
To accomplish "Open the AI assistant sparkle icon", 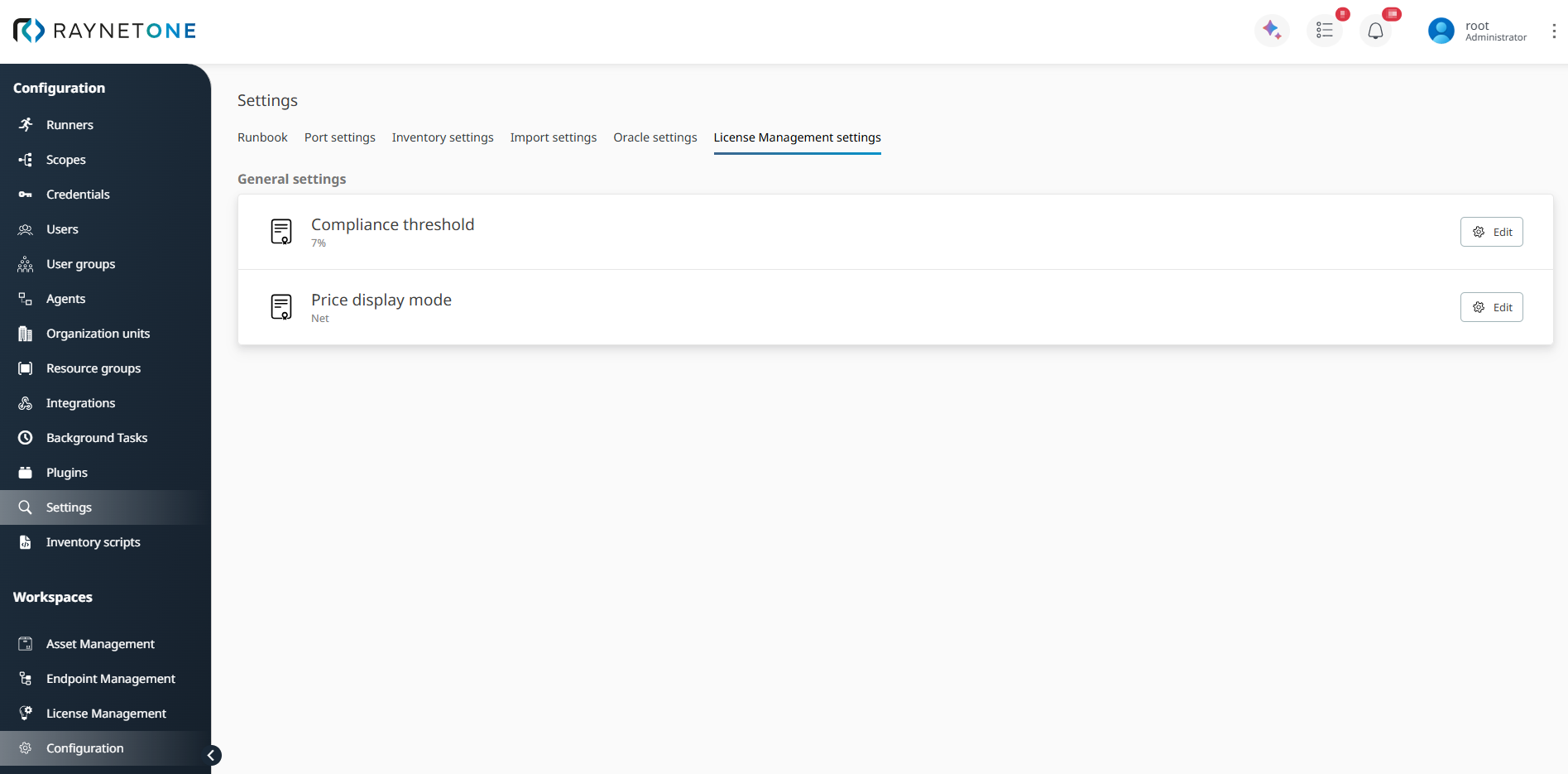I will coord(1272,31).
